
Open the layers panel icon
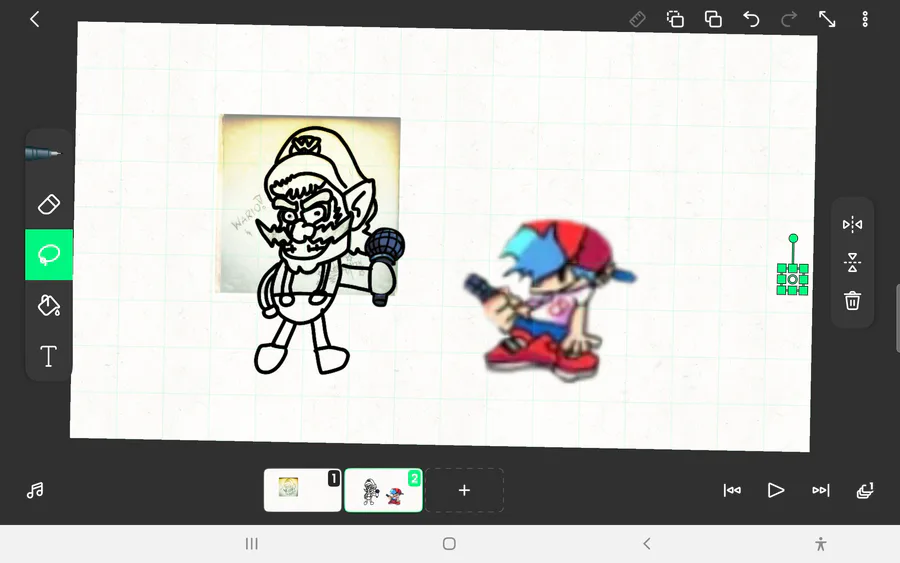865,490
